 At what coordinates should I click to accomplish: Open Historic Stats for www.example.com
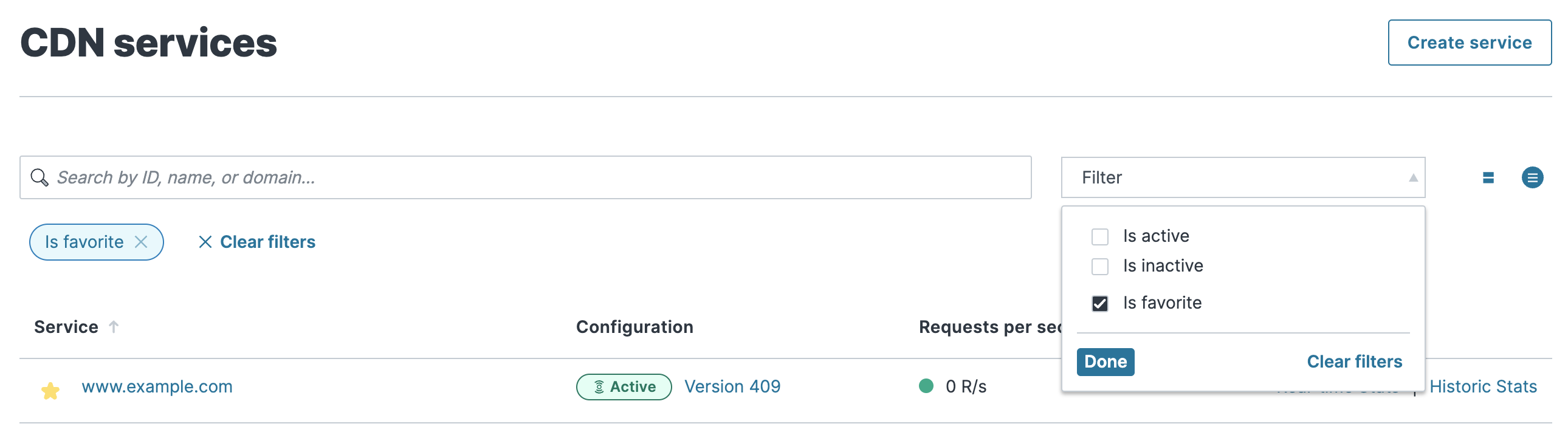click(x=1484, y=386)
